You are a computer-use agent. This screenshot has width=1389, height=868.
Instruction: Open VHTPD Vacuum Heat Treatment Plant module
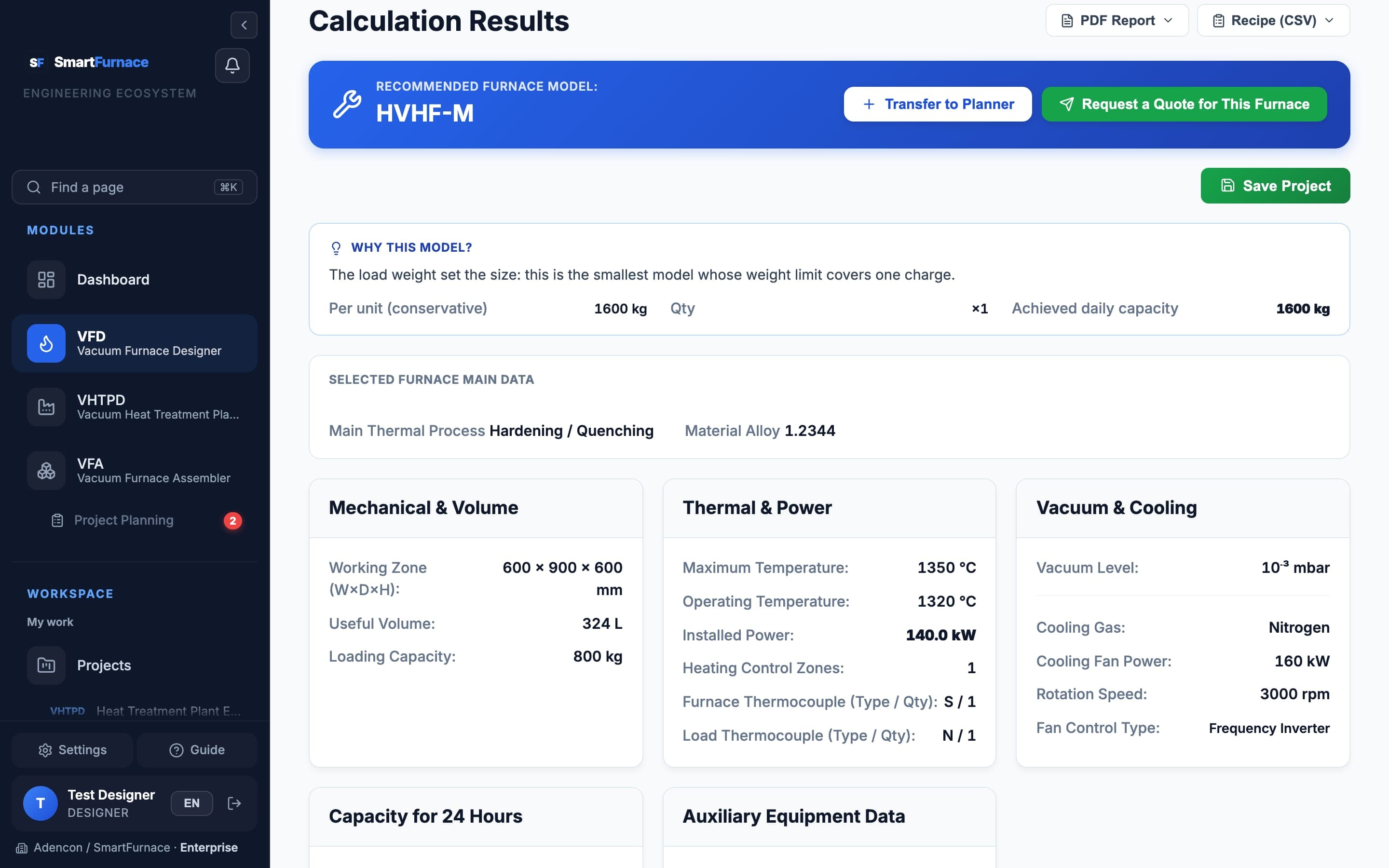coord(134,407)
